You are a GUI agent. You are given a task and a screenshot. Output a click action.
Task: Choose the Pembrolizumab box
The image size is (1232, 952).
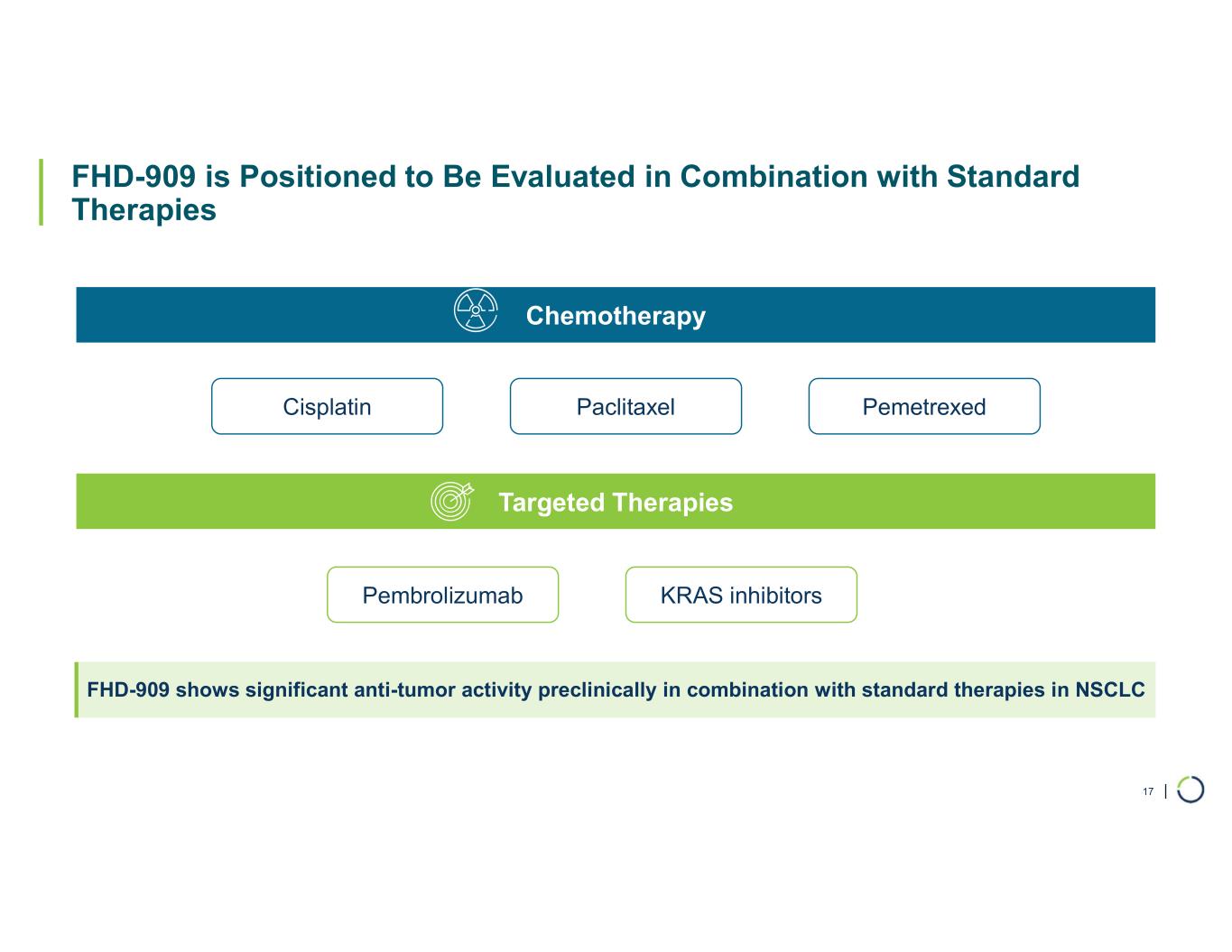pos(442,596)
